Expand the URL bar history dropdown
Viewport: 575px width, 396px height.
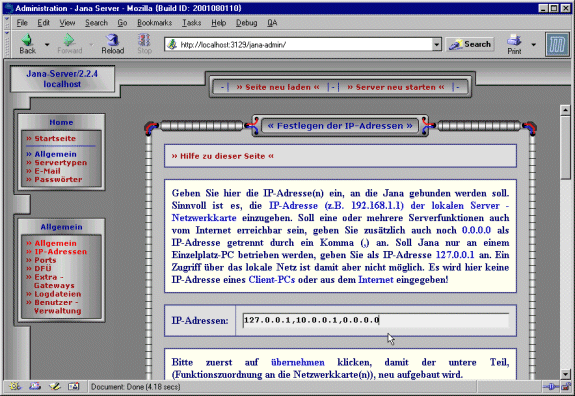436,44
